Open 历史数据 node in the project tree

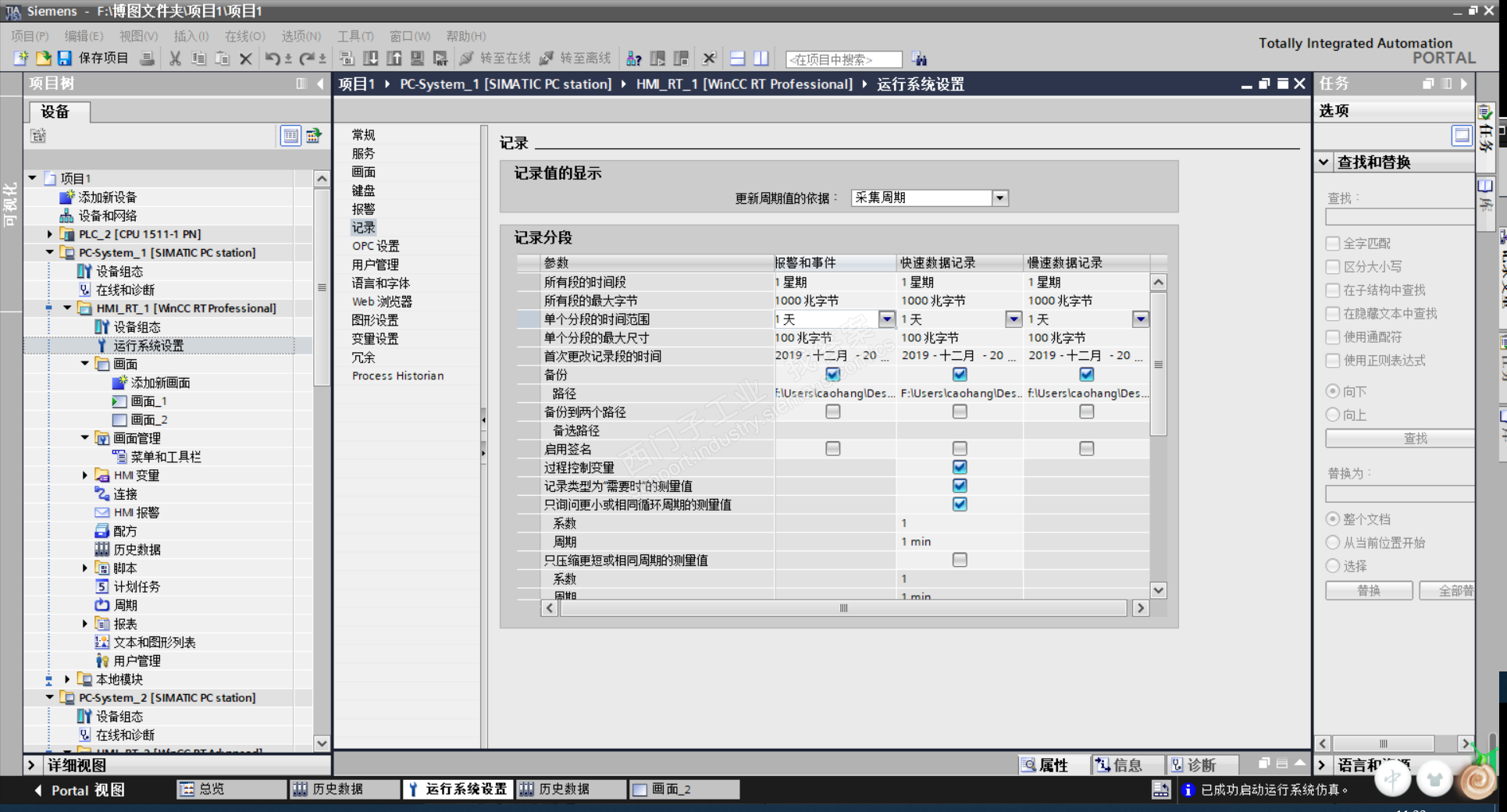pos(137,550)
